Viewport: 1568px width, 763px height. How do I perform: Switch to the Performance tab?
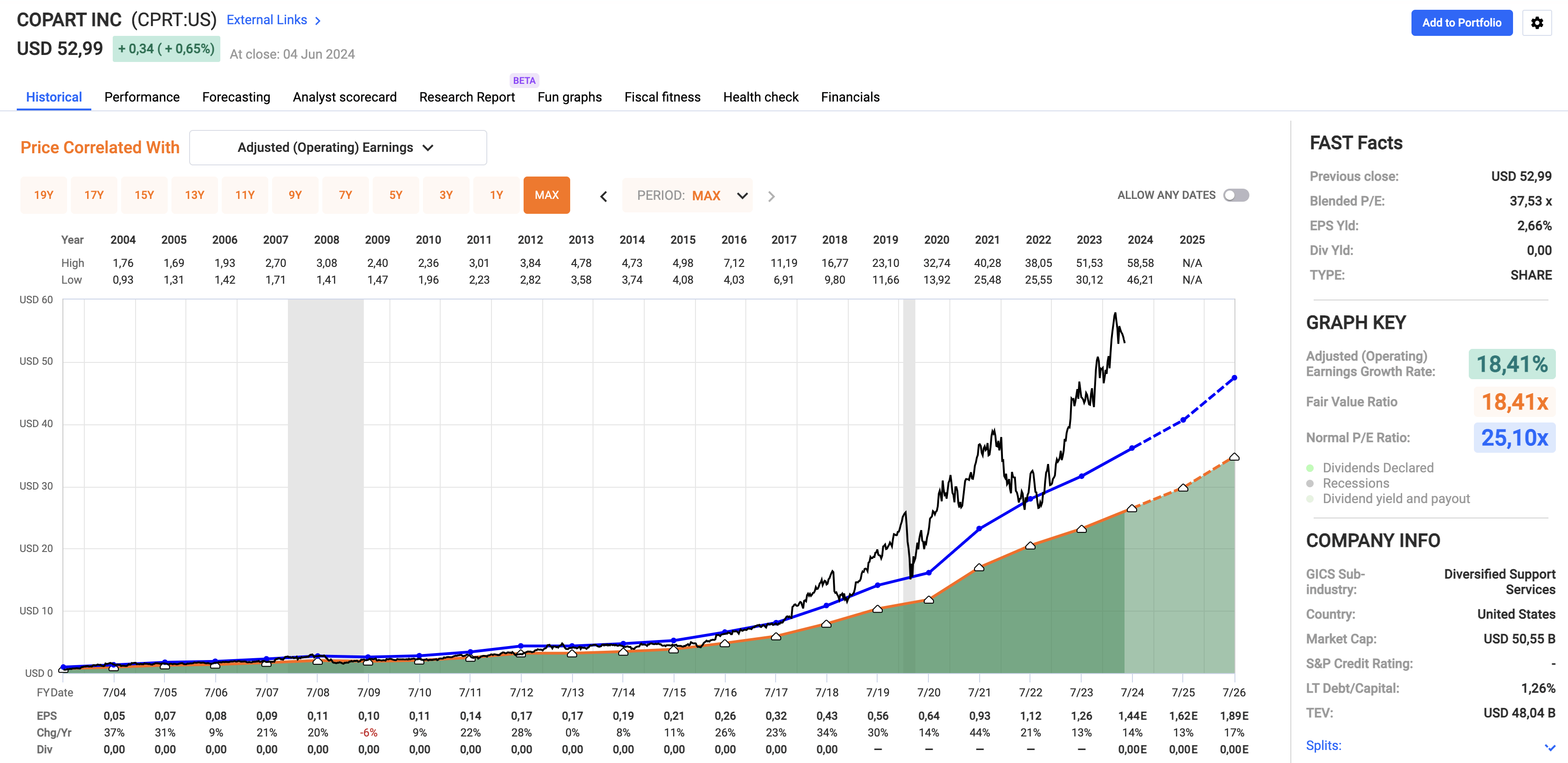[x=141, y=97]
